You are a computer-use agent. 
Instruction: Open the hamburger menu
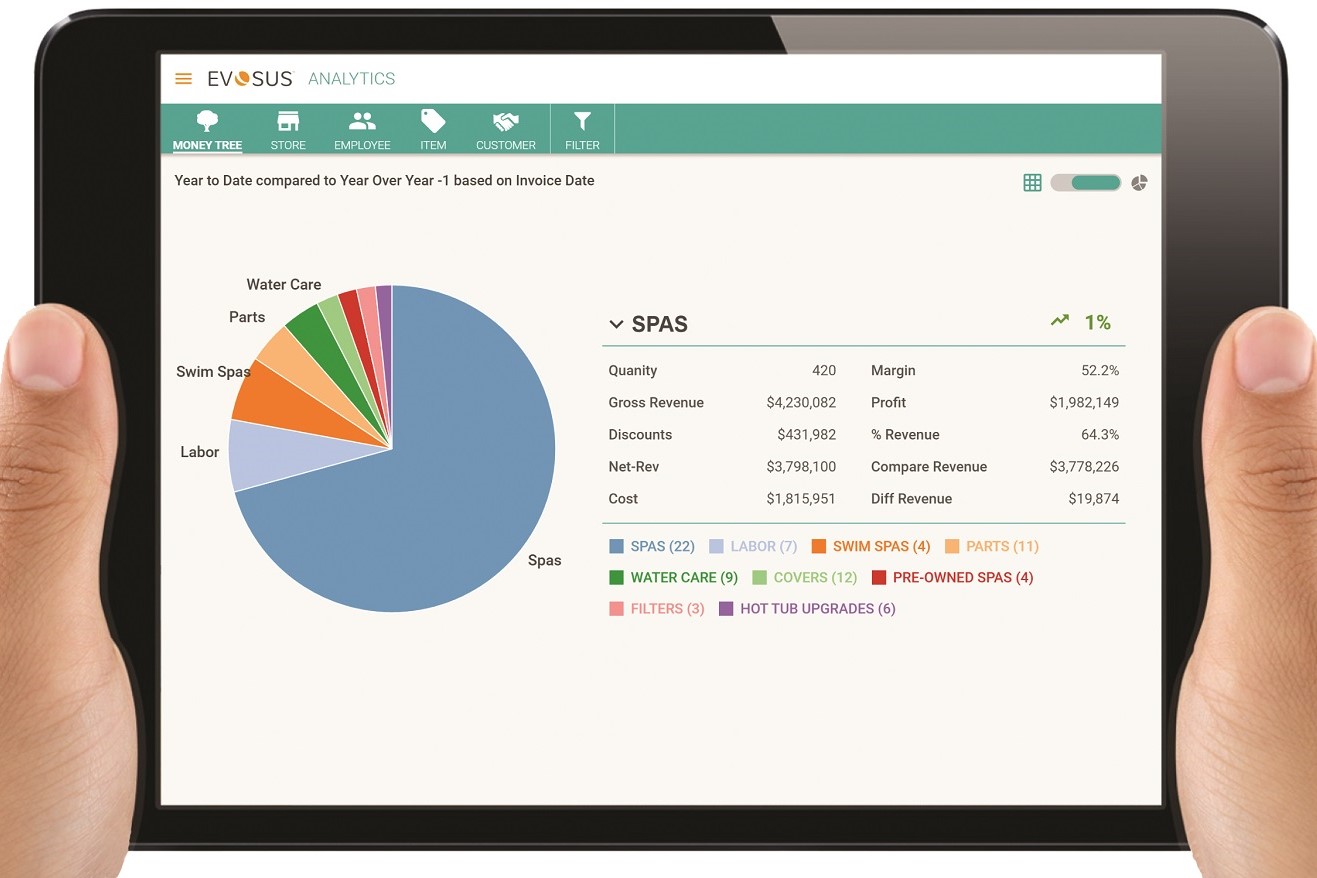click(x=183, y=79)
